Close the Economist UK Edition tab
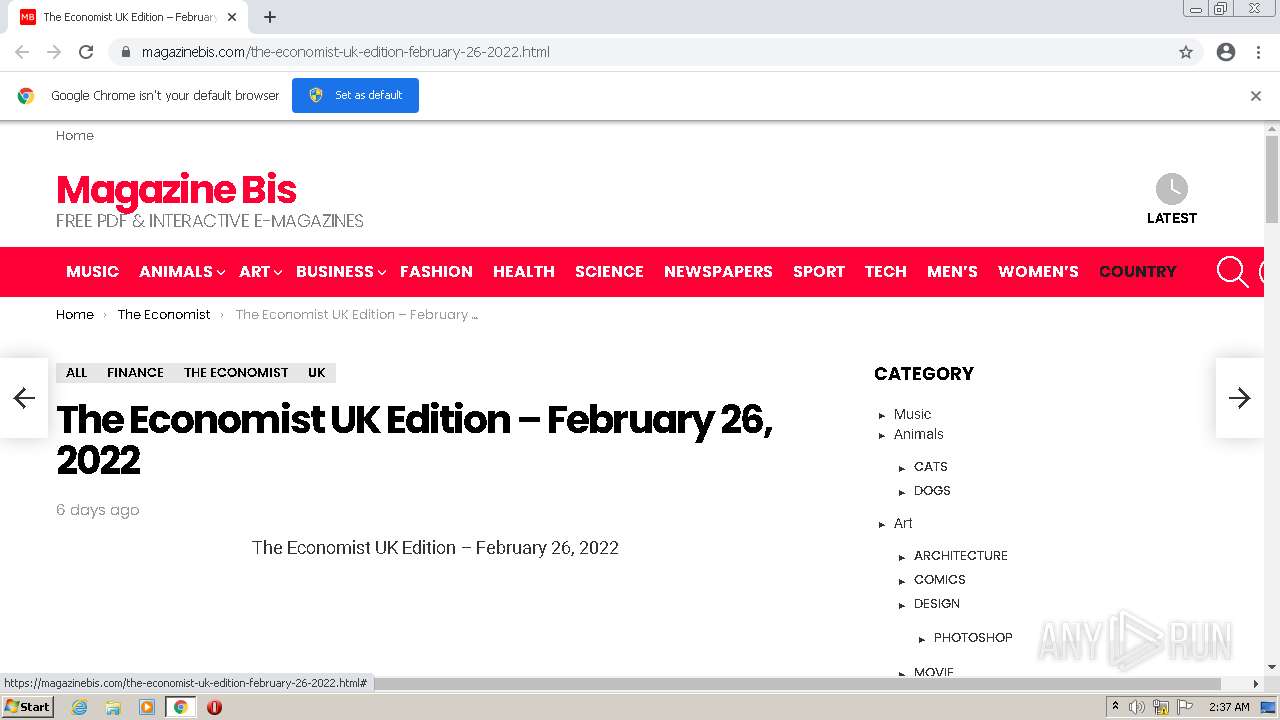 [232, 17]
